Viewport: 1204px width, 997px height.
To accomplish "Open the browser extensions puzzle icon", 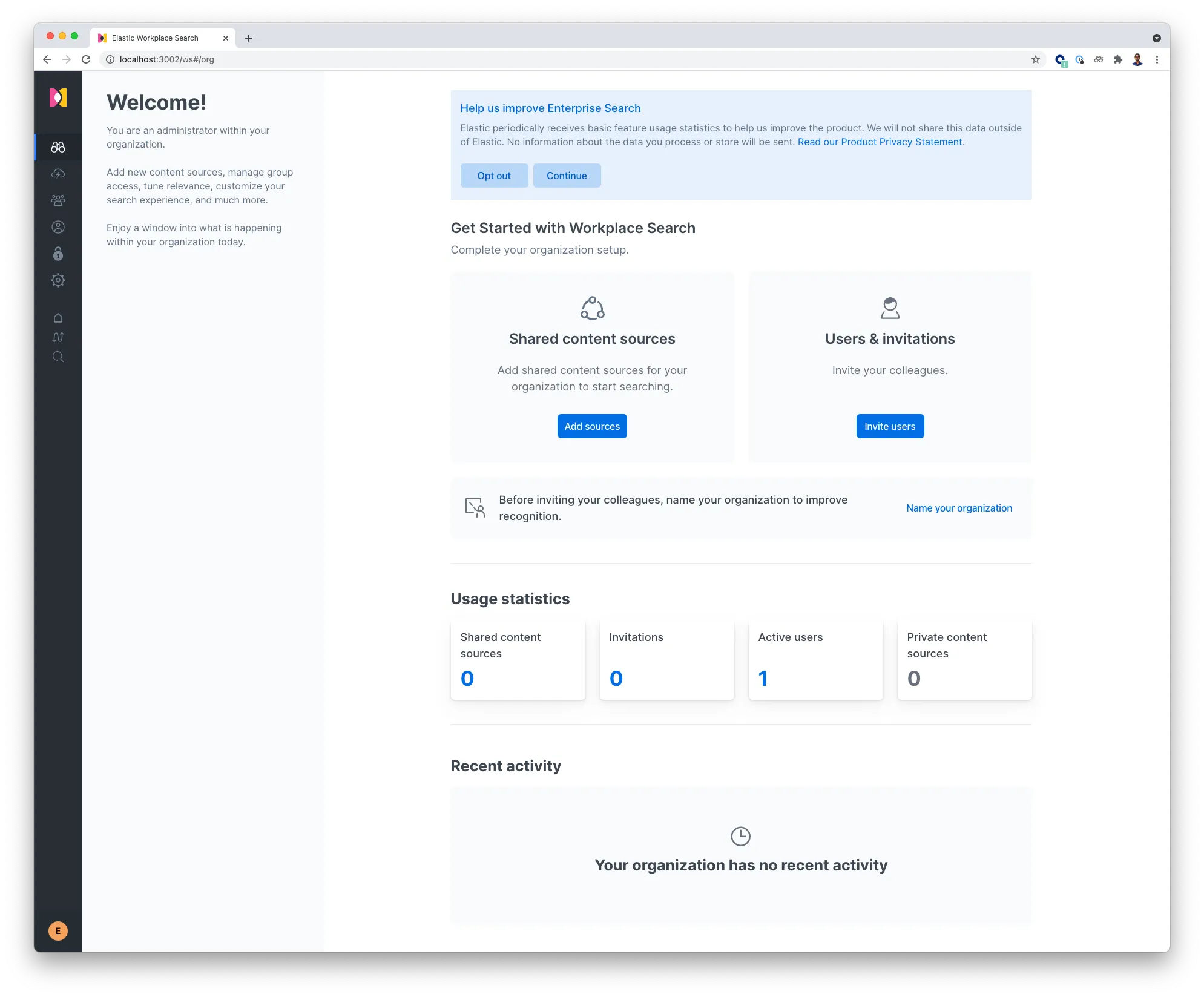I will [x=1117, y=59].
